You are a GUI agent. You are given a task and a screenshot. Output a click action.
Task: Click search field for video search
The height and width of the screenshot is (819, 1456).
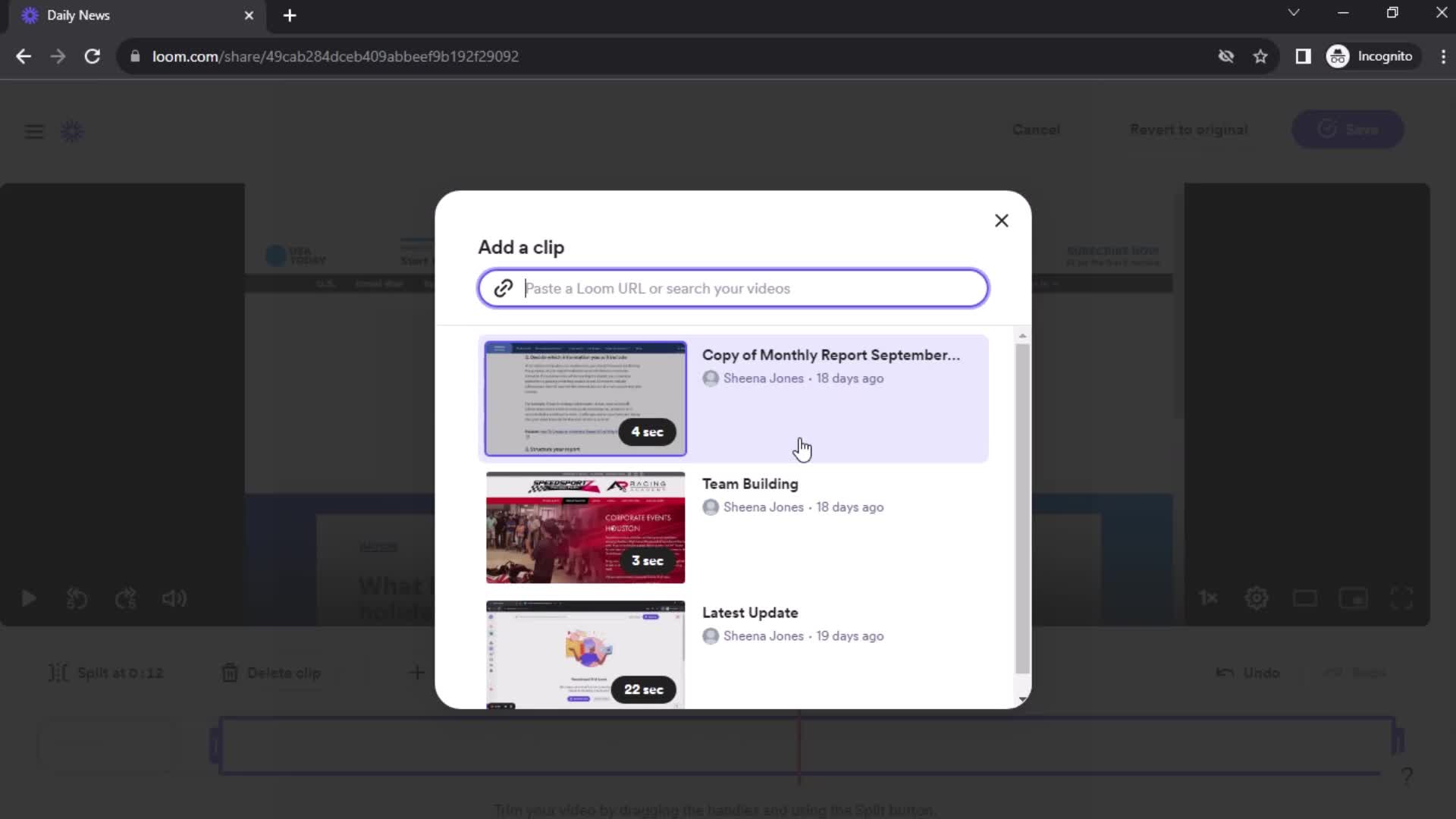pos(732,288)
